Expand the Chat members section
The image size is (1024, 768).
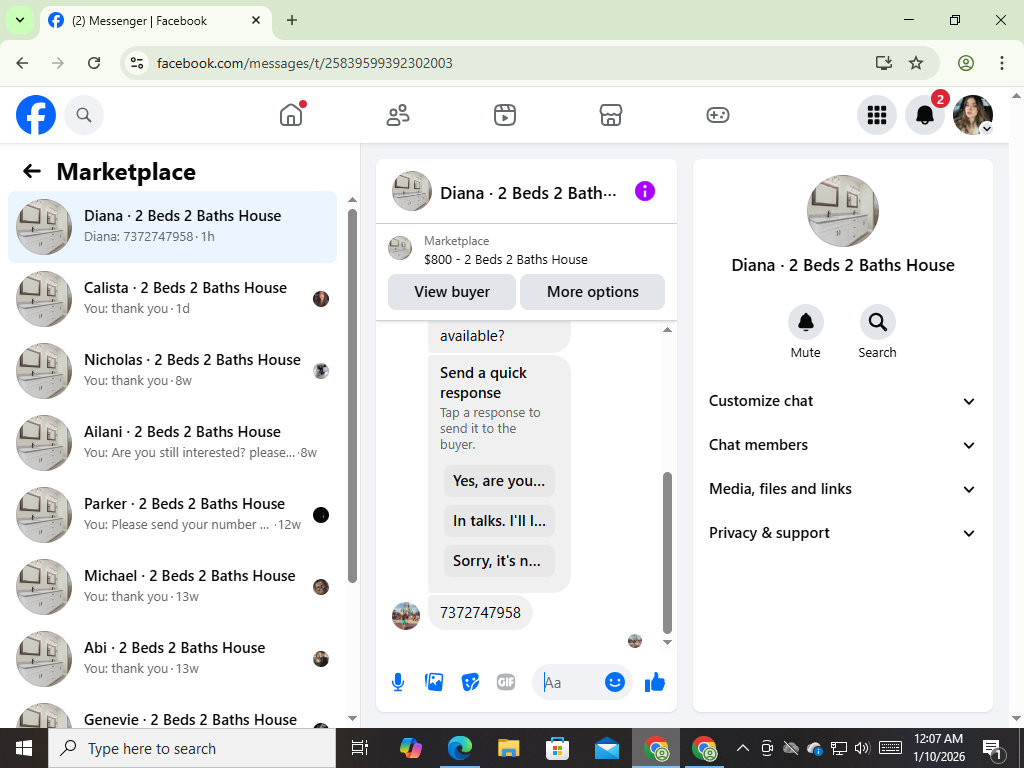(x=842, y=445)
